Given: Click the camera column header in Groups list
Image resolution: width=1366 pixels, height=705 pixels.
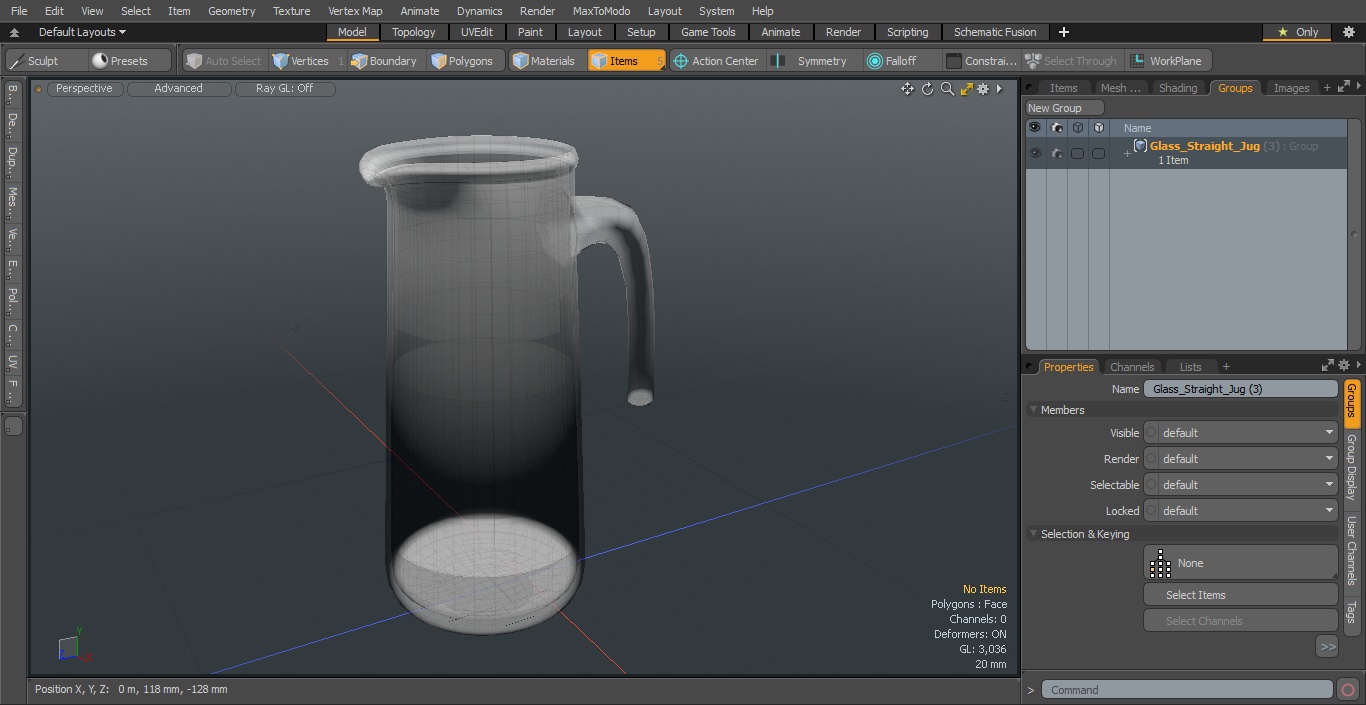Looking at the screenshot, I should click(1056, 128).
